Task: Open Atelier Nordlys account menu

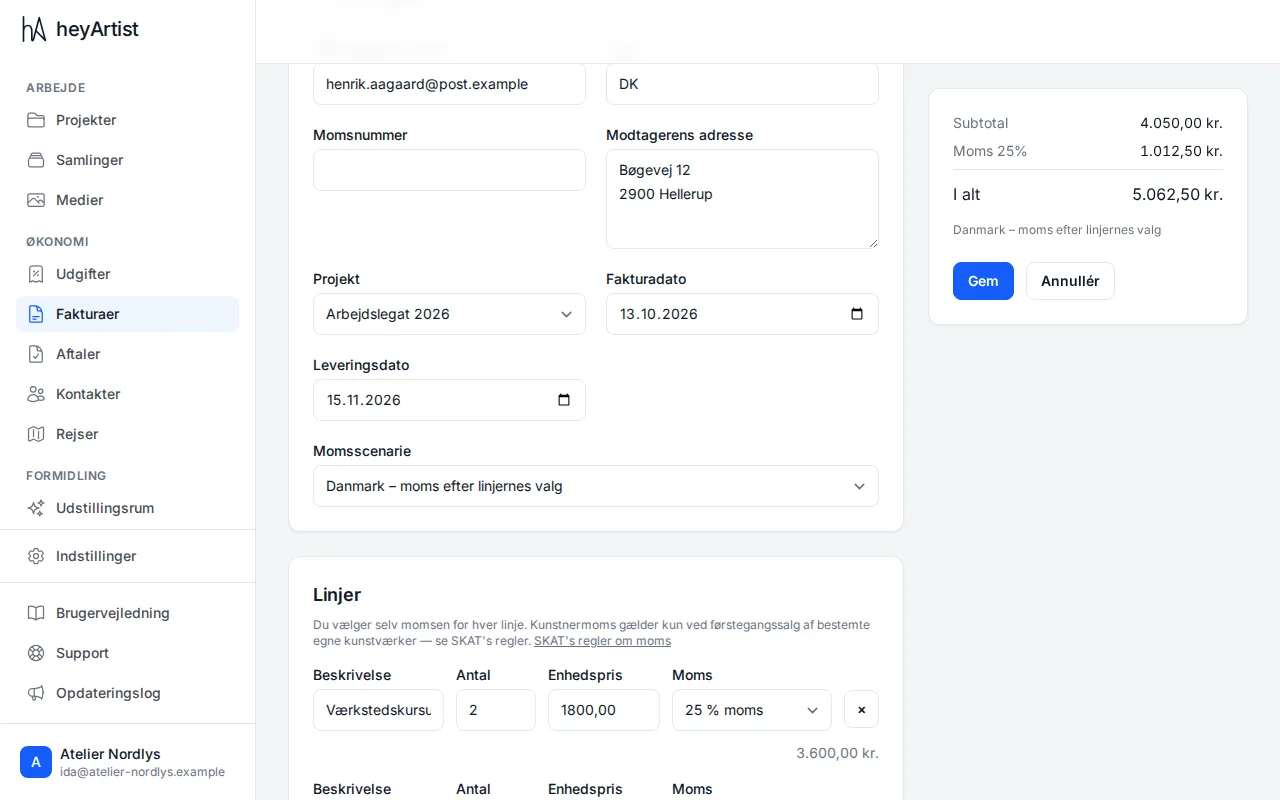Action: (x=127, y=762)
